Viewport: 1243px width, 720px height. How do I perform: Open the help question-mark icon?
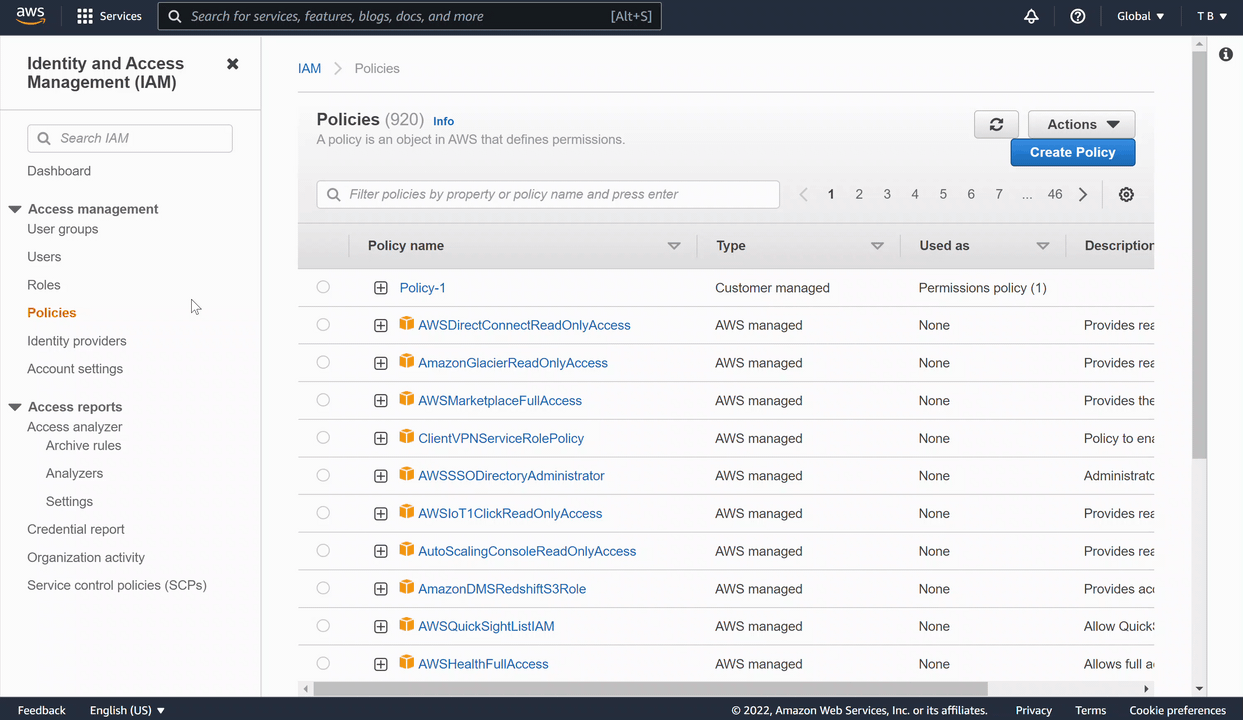tap(1078, 16)
